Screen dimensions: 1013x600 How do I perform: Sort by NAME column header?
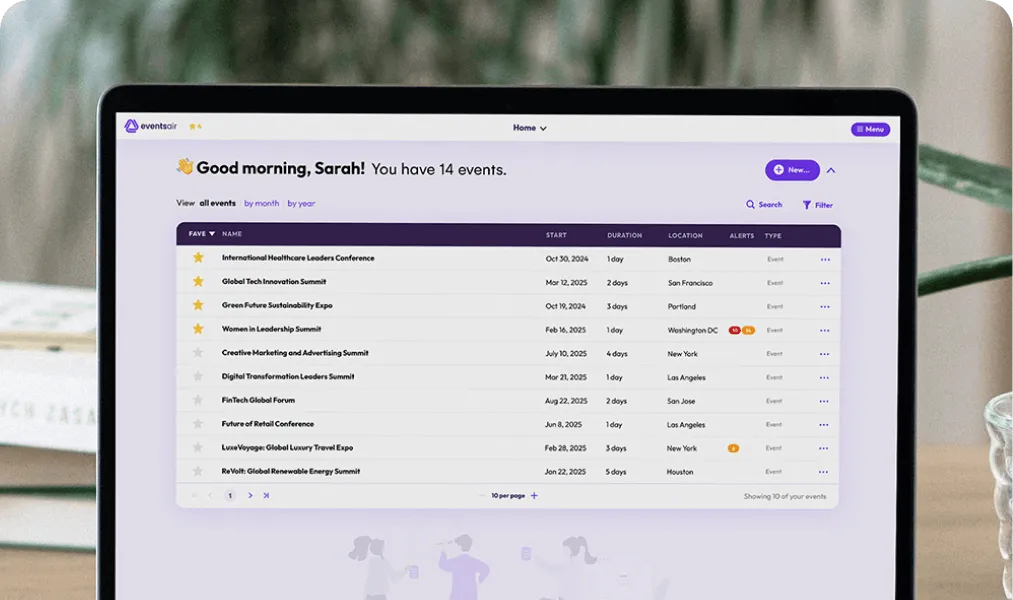(x=232, y=234)
